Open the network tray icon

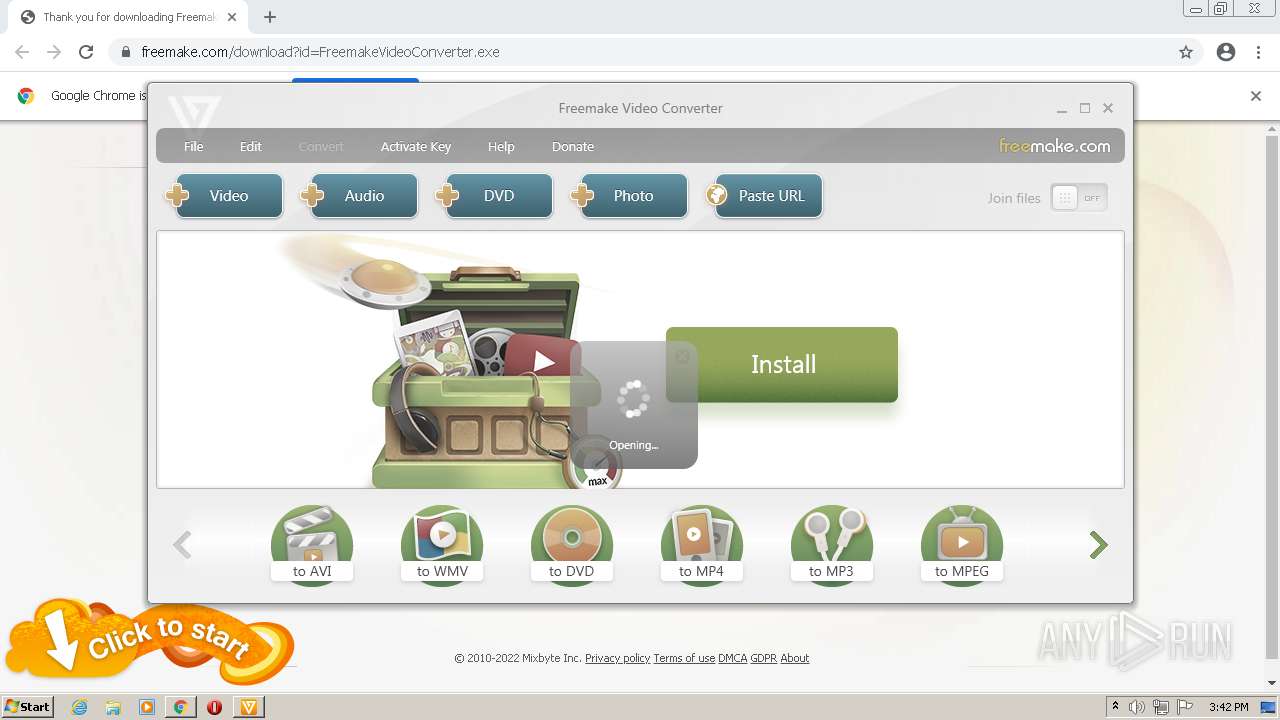(1161, 707)
